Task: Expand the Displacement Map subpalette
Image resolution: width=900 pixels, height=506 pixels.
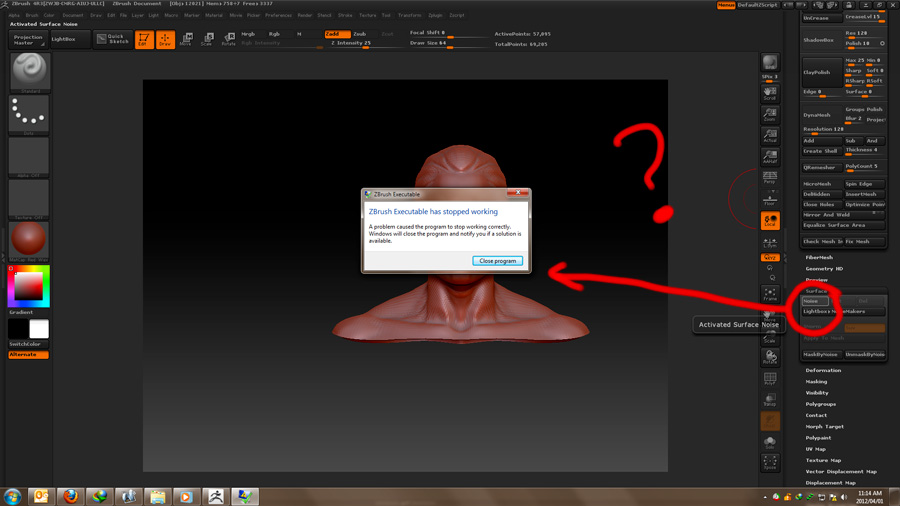Action: coord(830,483)
